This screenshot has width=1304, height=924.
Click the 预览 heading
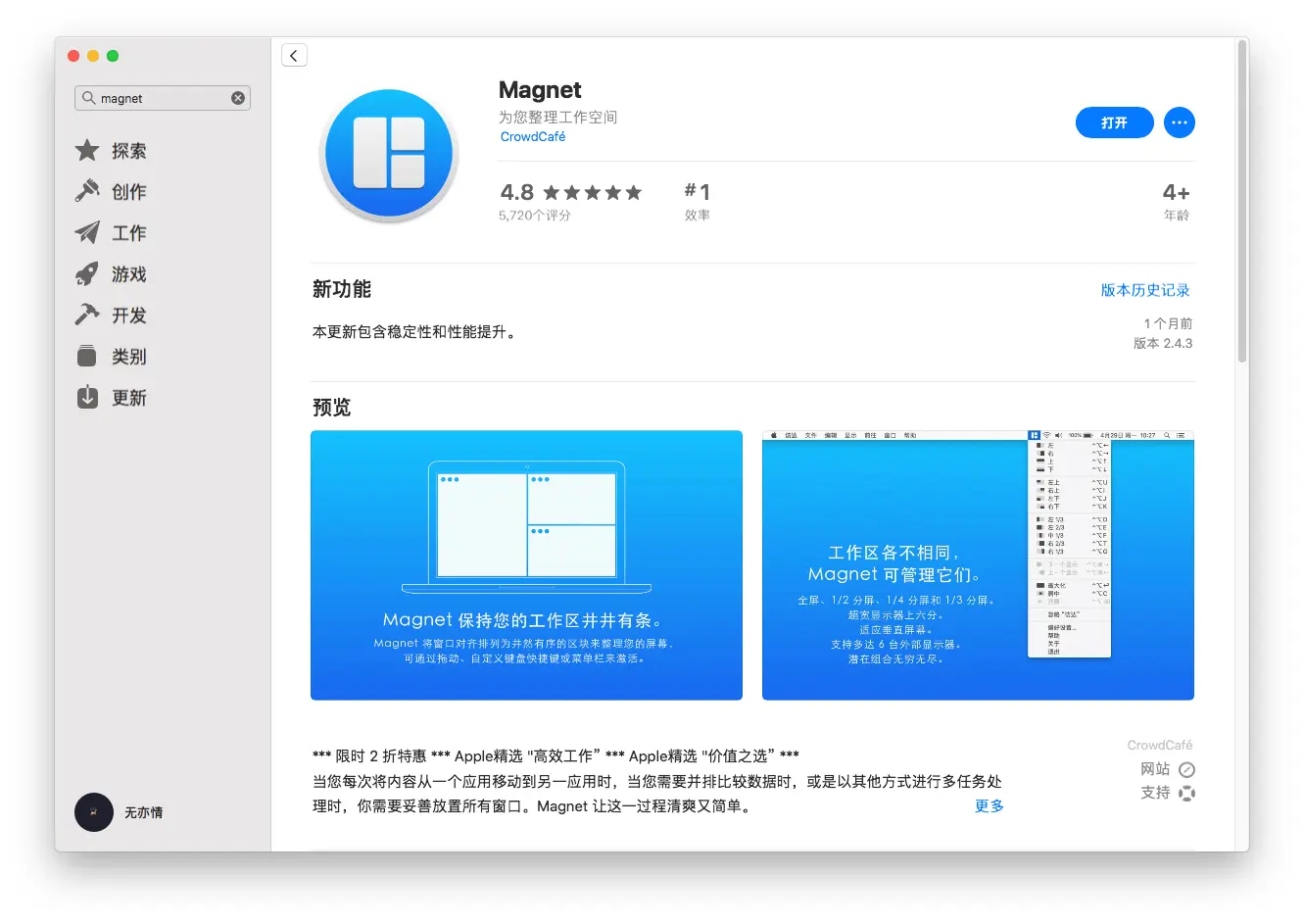(331, 407)
